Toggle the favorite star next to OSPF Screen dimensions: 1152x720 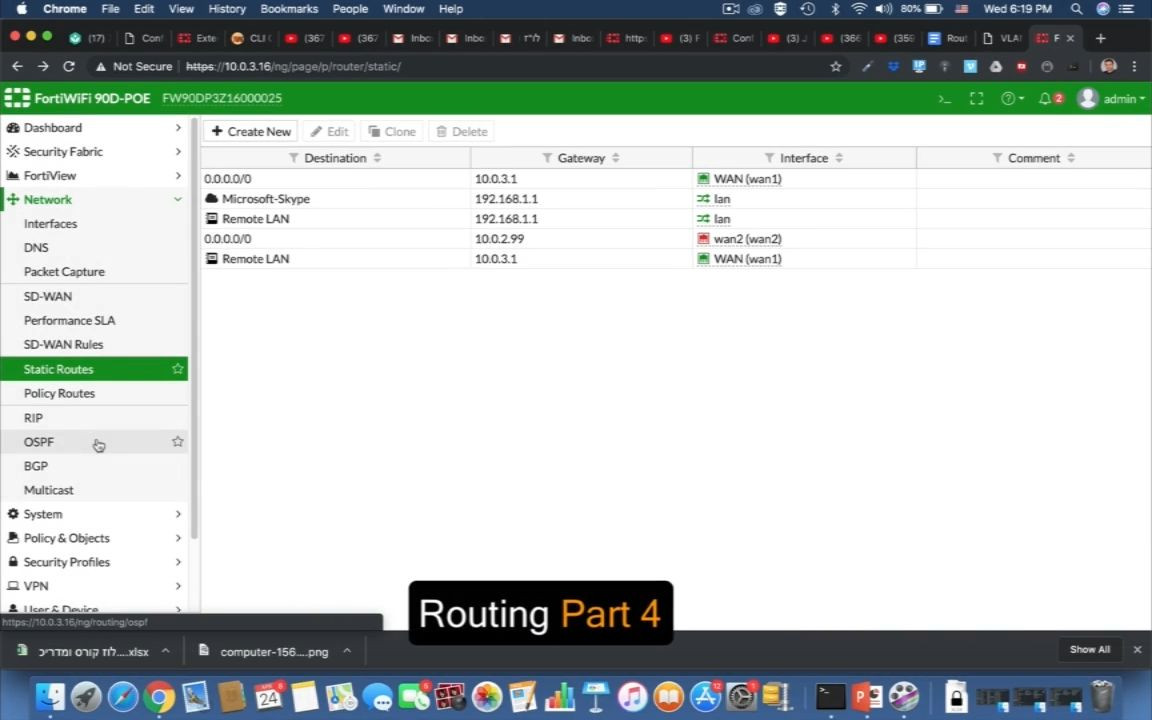pyautogui.click(x=177, y=441)
